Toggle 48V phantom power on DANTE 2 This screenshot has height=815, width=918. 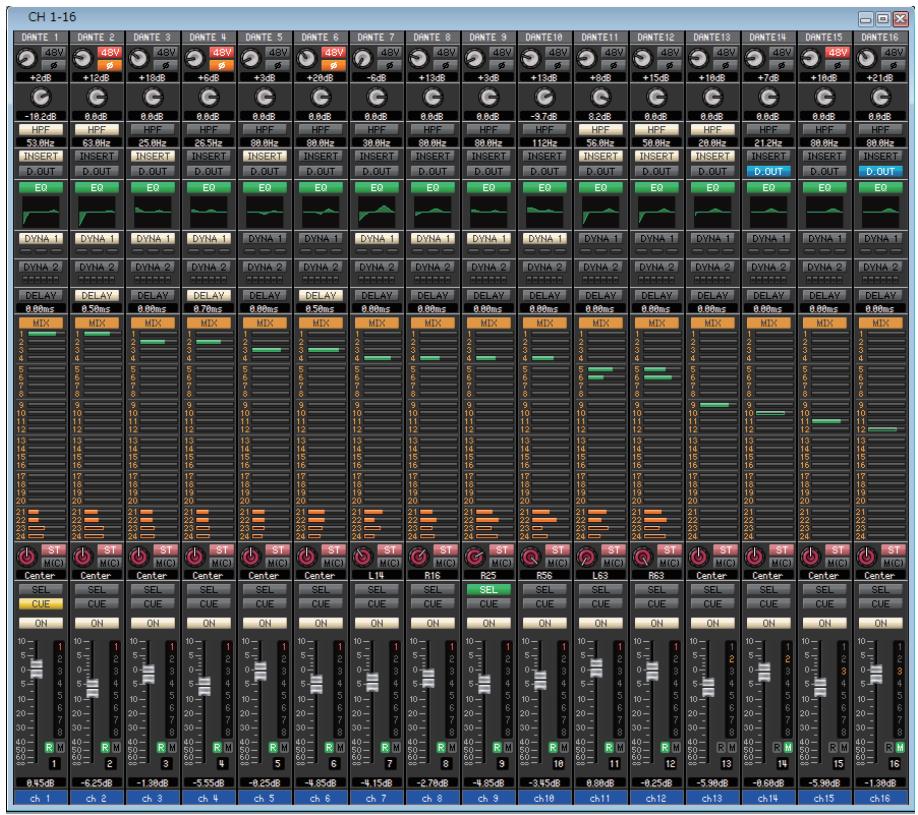pyautogui.click(x=109, y=53)
